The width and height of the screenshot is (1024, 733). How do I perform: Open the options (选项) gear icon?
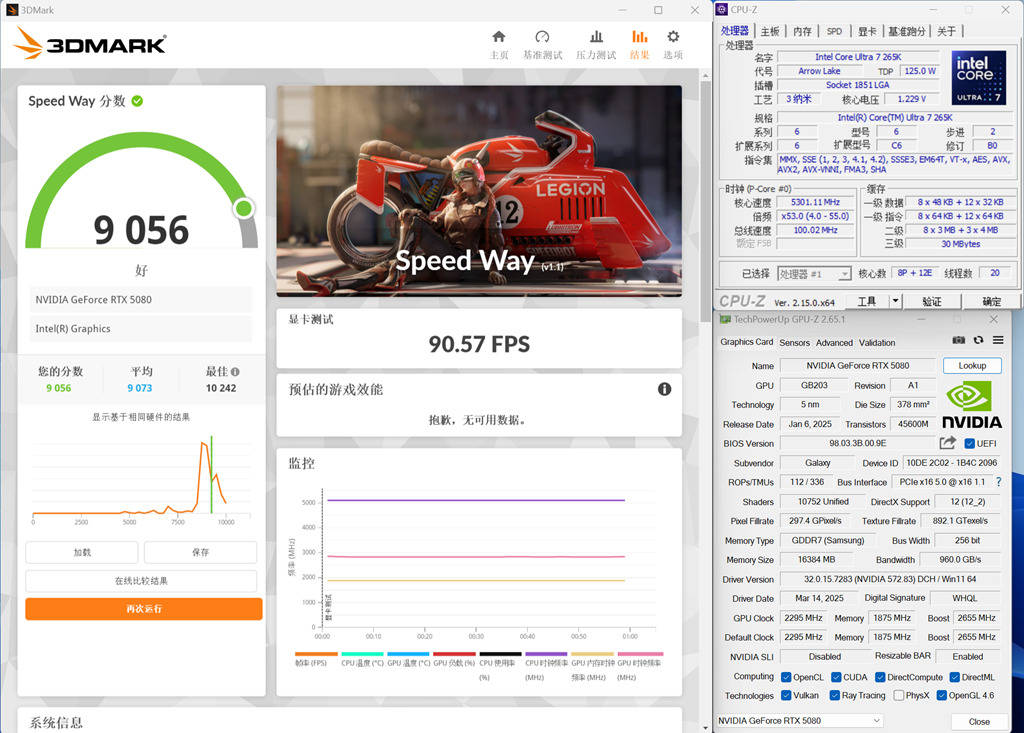[x=673, y=37]
